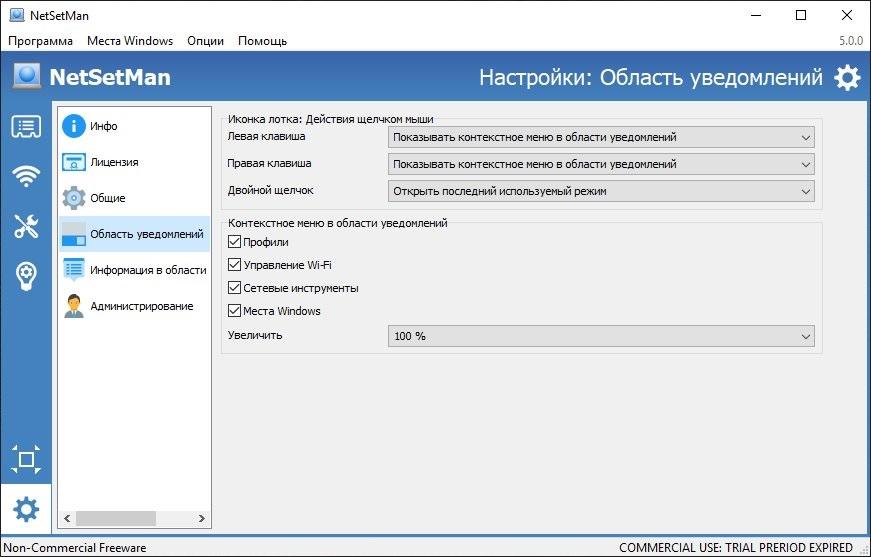This screenshot has width=871, height=557.
Task: Open the Profiles icon in left sidebar
Action: pyautogui.click(x=26, y=127)
